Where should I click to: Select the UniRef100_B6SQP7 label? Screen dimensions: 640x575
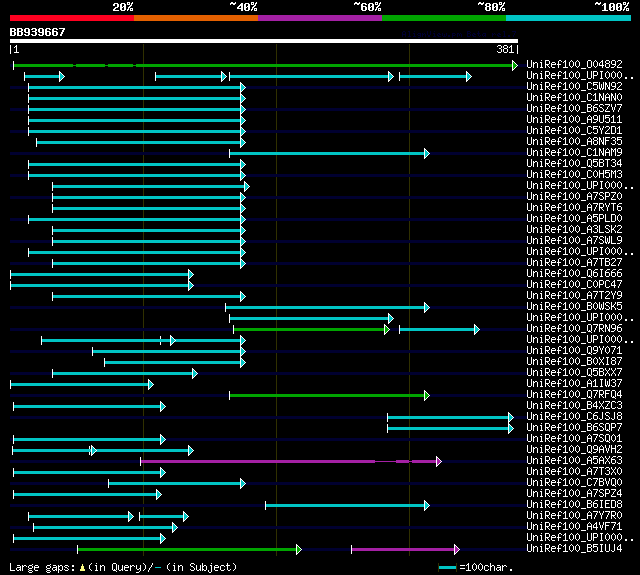tap(574, 428)
